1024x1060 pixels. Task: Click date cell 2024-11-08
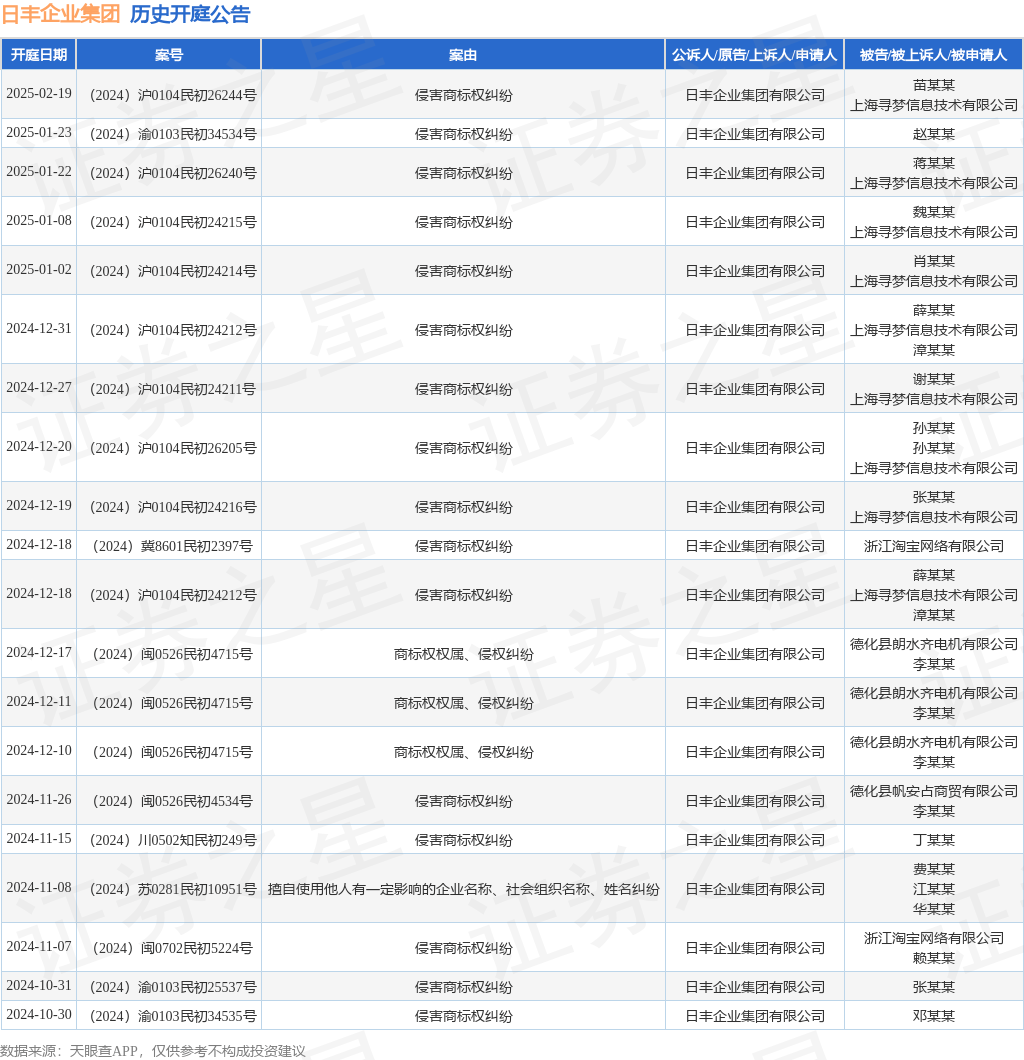pos(39,888)
